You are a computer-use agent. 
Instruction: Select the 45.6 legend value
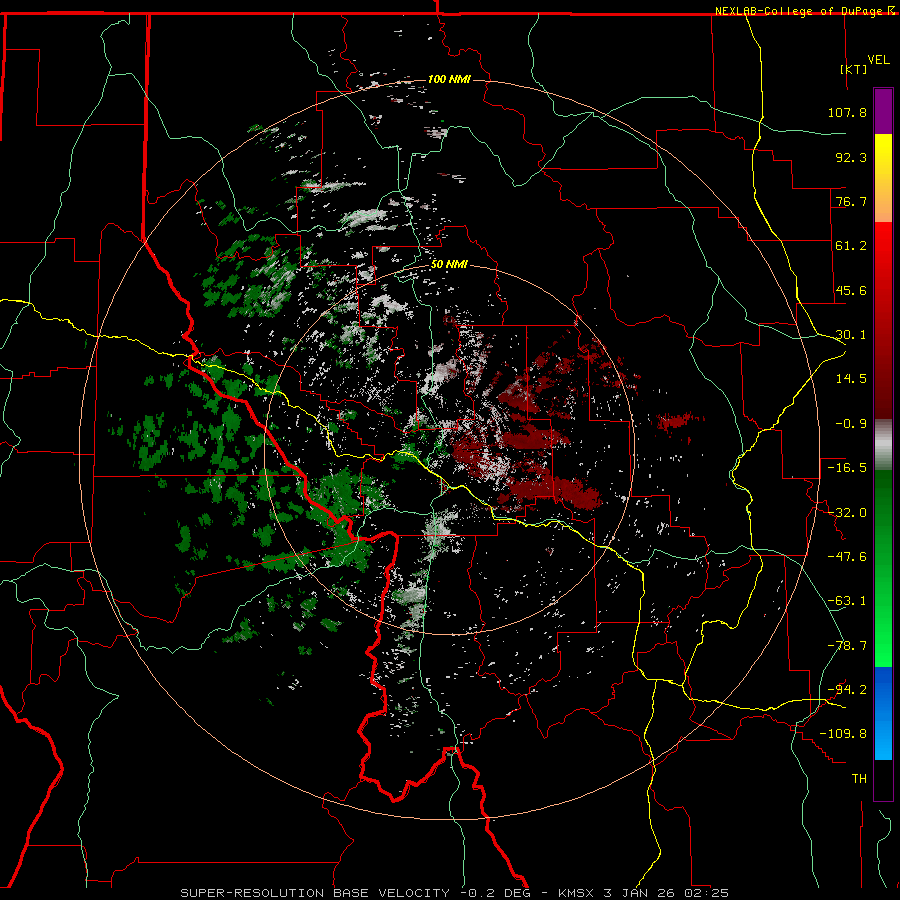(851, 290)
